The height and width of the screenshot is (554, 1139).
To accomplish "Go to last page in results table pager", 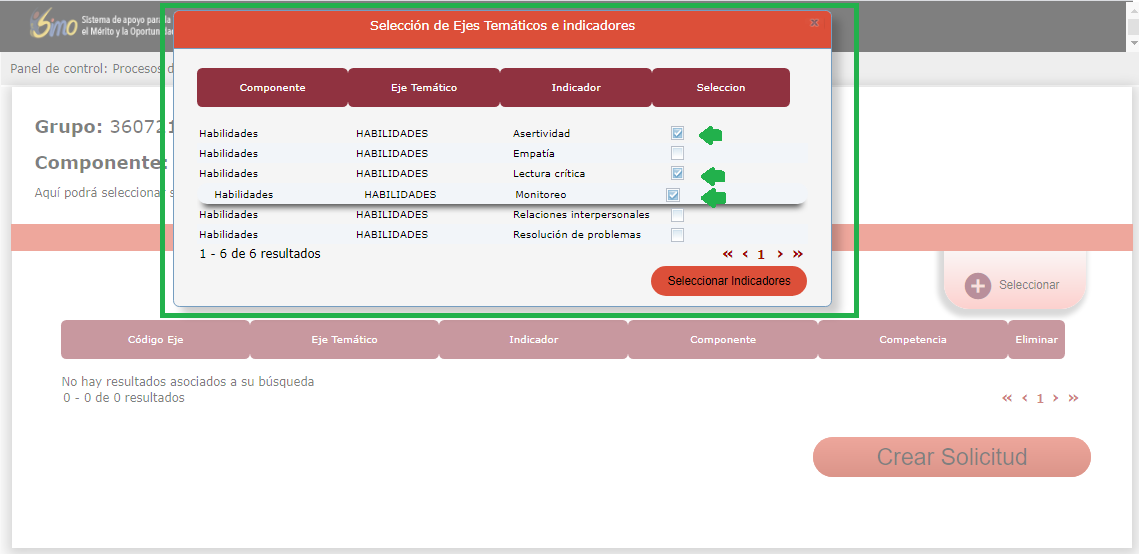I will 1073,398.
